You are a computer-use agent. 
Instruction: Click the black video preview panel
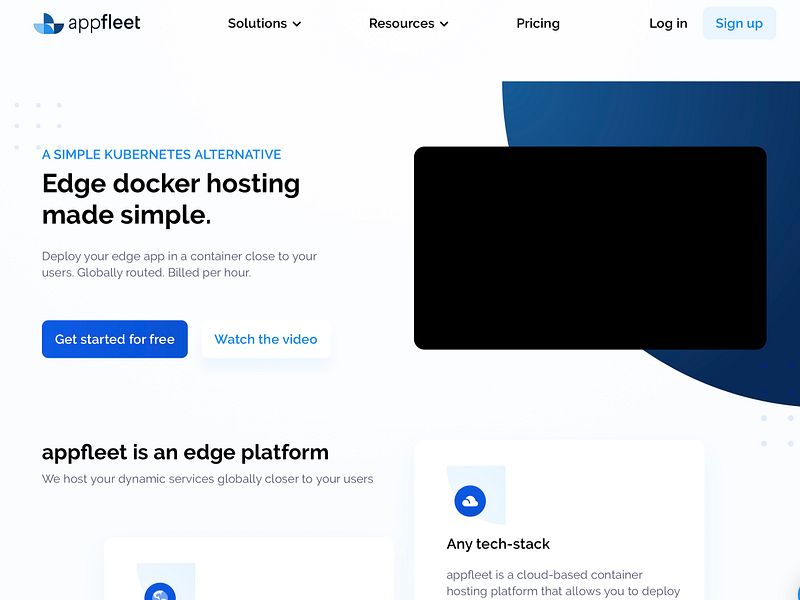(x=590, y=248)
